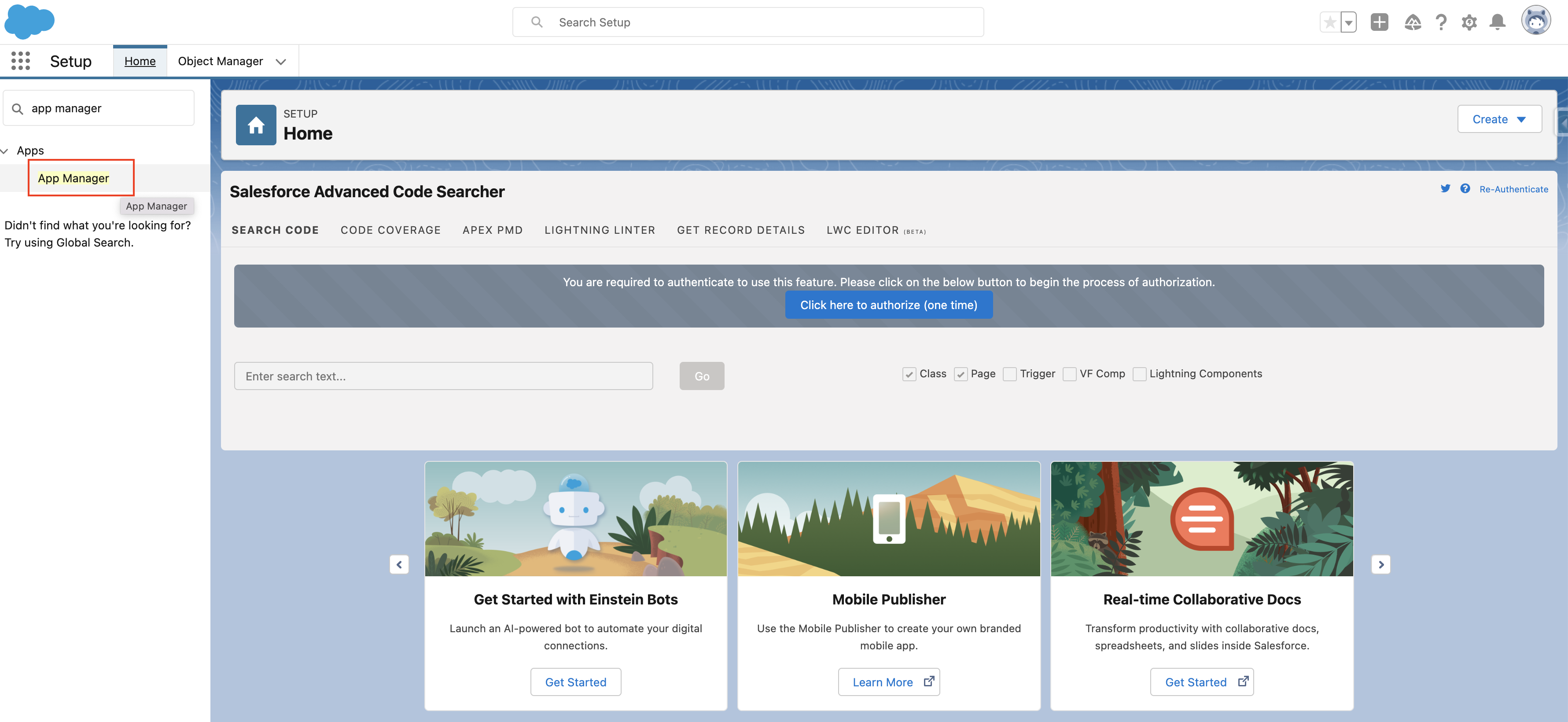1568x722 pixels.
Task: Advance carousel with the right arrow
Action: 1380,564
